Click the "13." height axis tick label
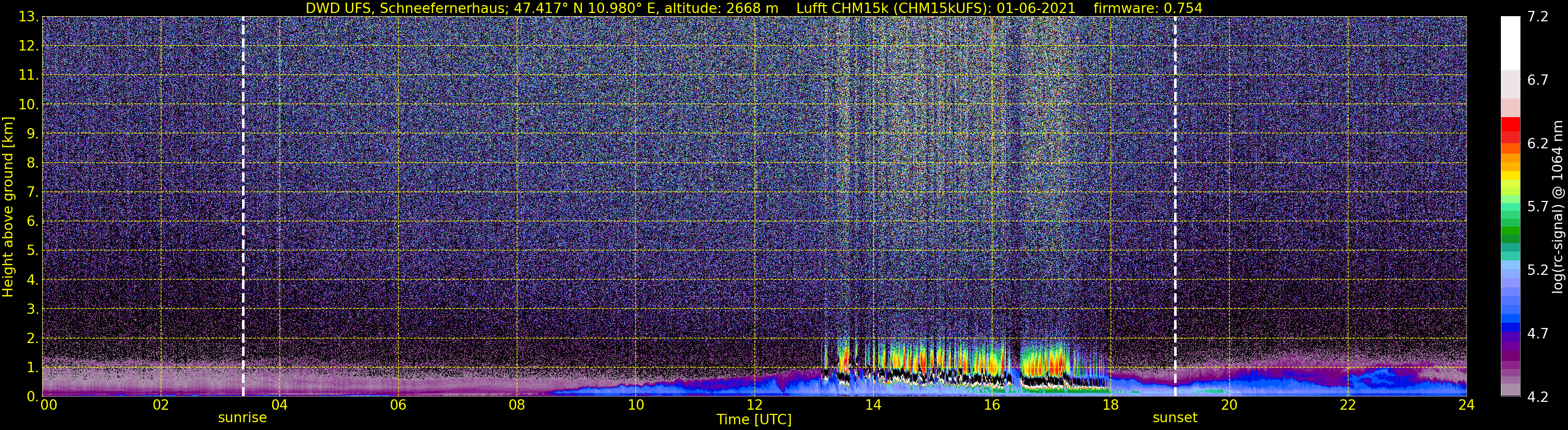The height and width of the screenshot is (430, 1568). click(x=29, y=17)
